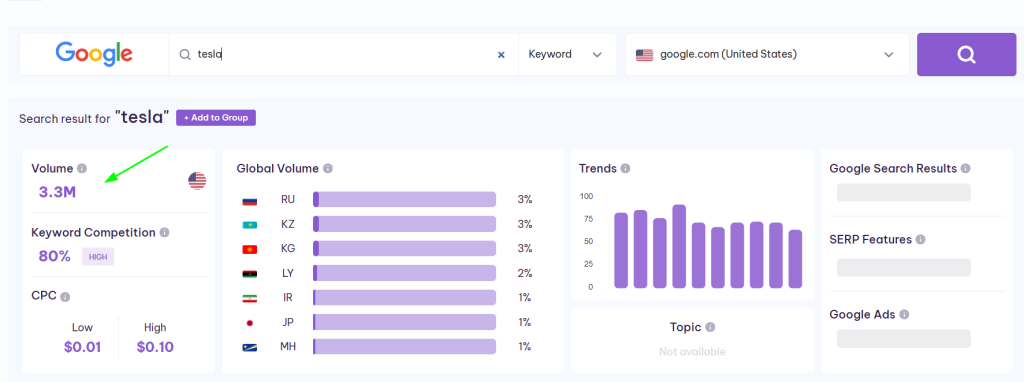This screenshot has height=382, width=1024.
Task: Click the info icon next to SERP Features
Action: click(x=920, y=240)
